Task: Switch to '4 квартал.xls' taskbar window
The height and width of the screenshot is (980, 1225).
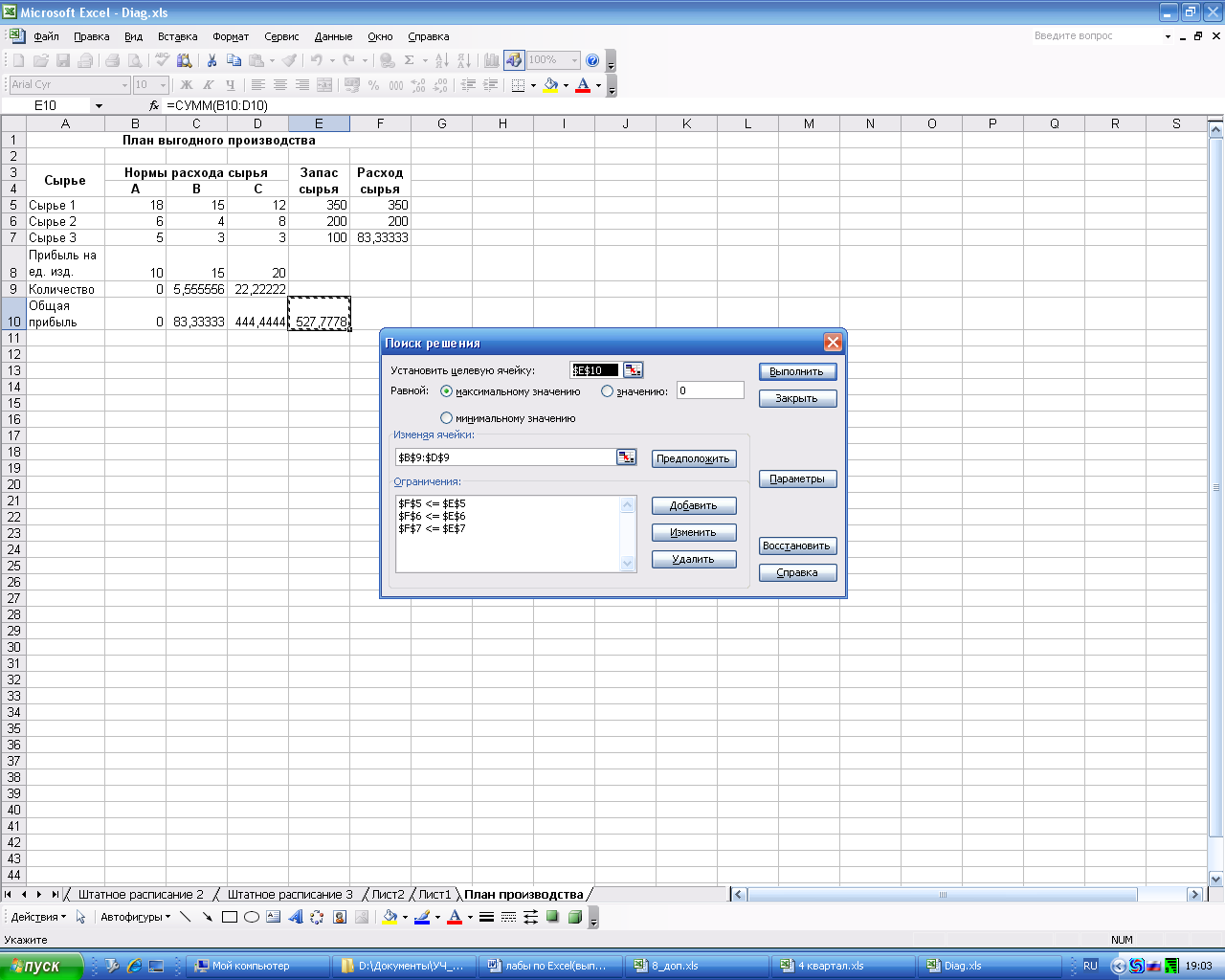Action: pyautogui.click(x=843, y=966)
